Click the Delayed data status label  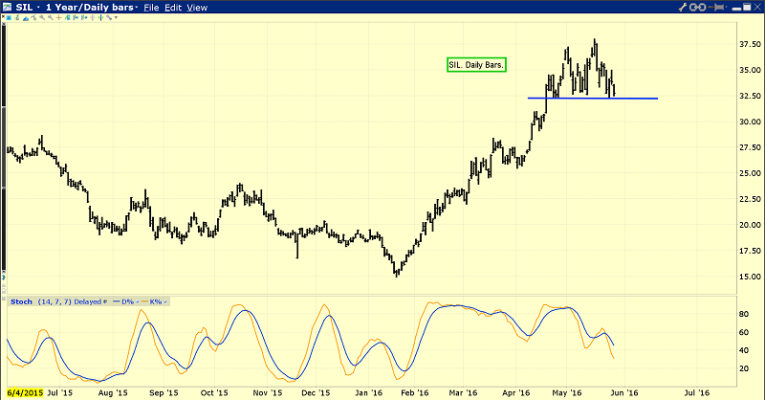tap(91, 300)
